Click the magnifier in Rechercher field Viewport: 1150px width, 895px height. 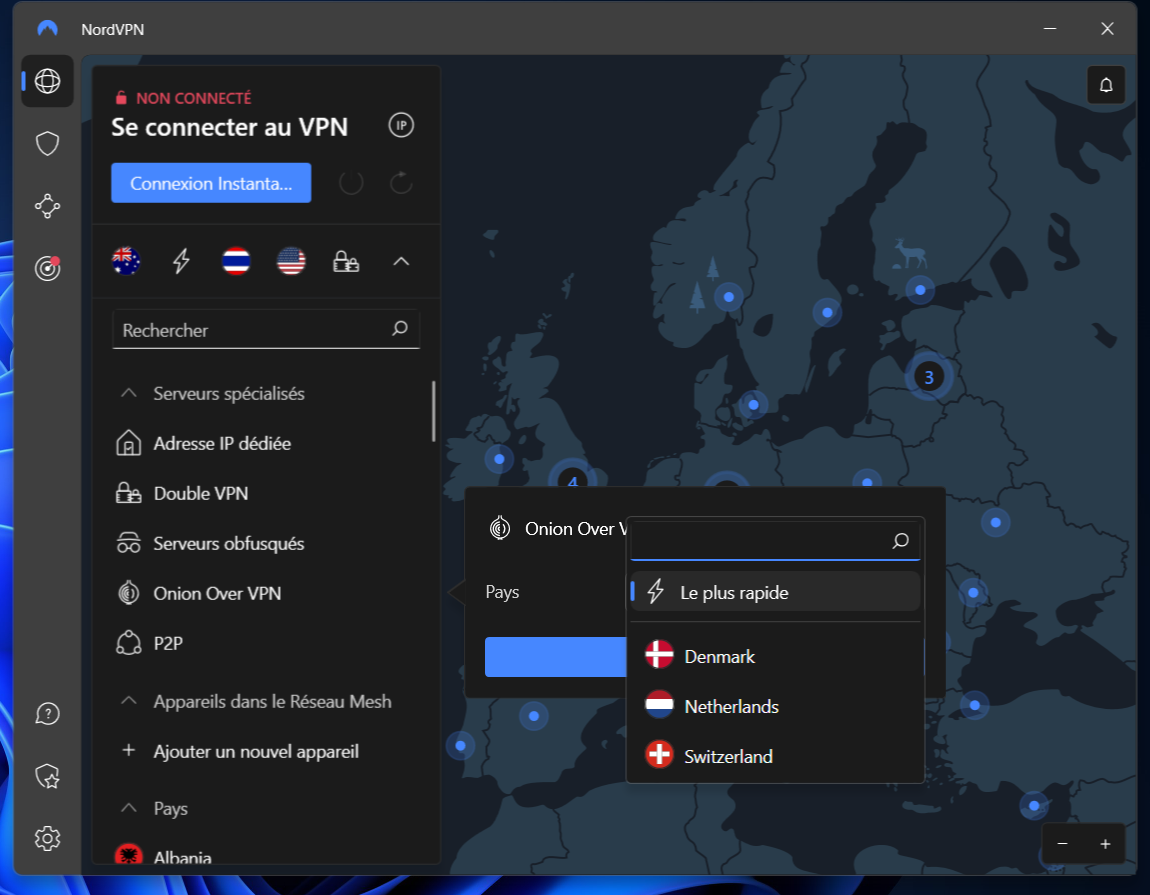pyautogui.click(x=400, y=329)
